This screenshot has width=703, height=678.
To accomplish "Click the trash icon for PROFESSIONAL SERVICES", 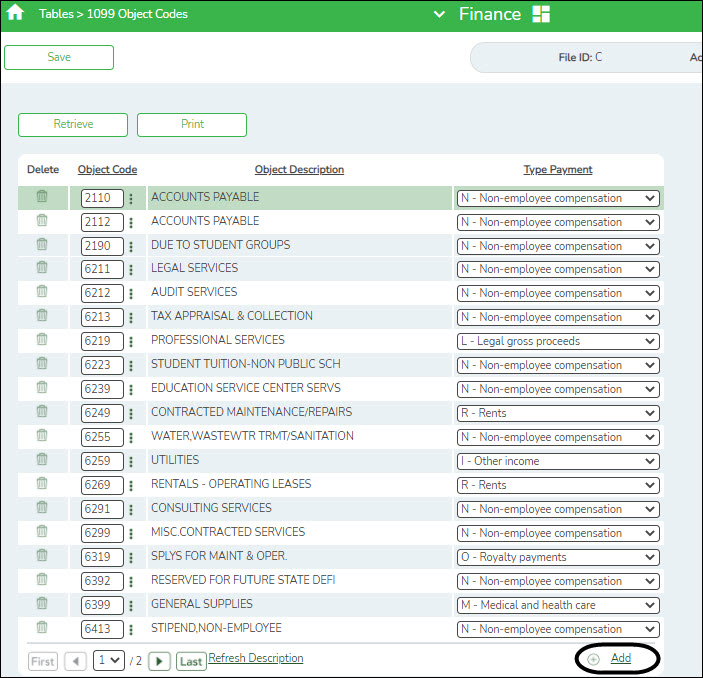I will [42, 339].
